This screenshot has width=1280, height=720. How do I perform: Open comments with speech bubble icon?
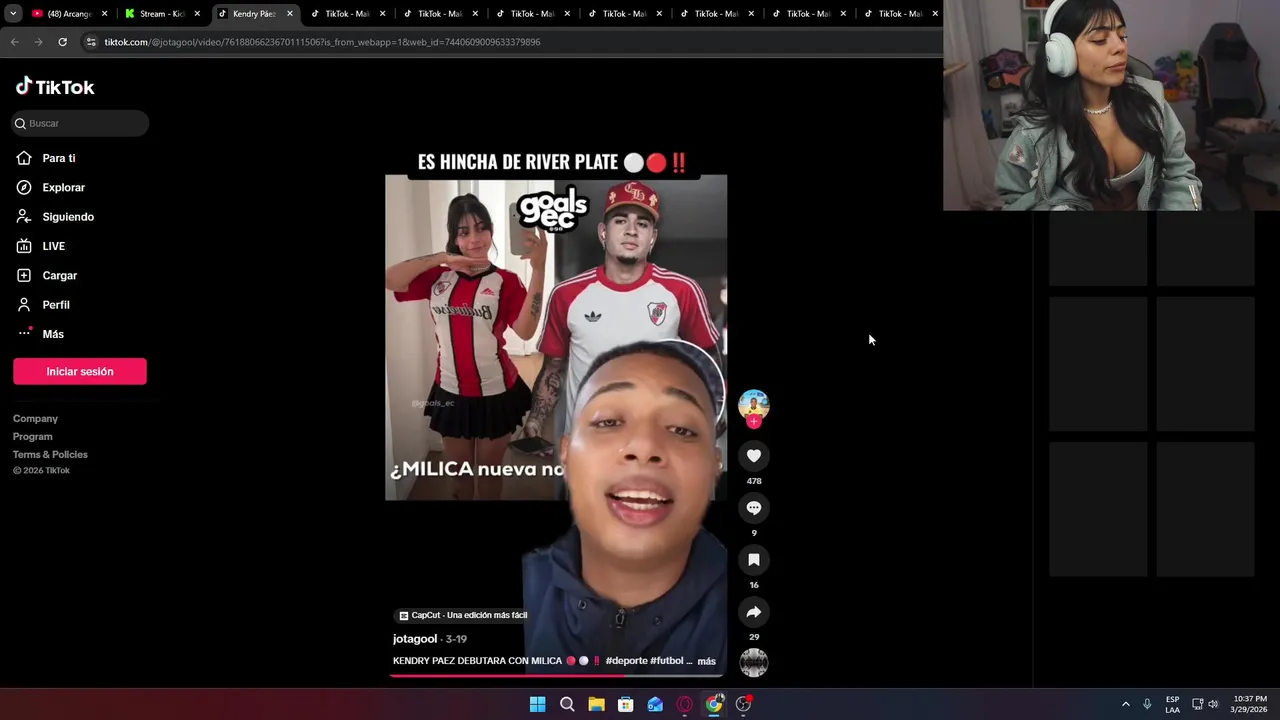coord(754,508)
